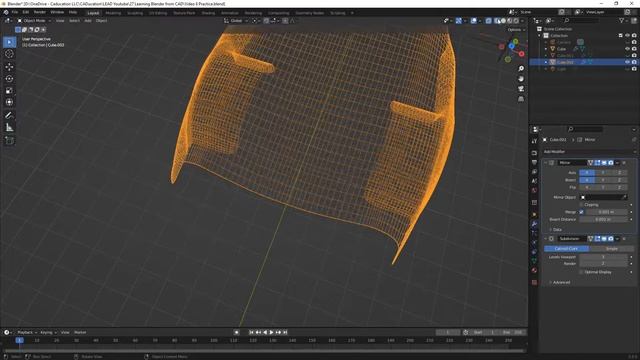Enable Optimal Display checkbox
The width and height of the screenshot is (640, 360).
[581, 272]
